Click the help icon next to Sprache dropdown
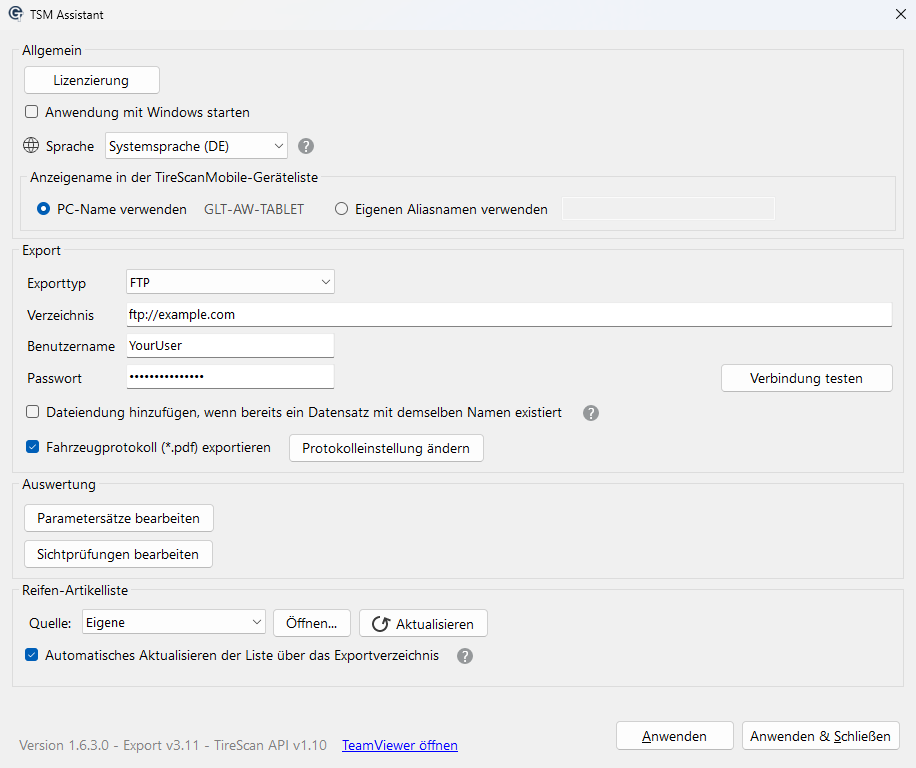Viewport: 916px width, 768px height. (x=306, y=146)
